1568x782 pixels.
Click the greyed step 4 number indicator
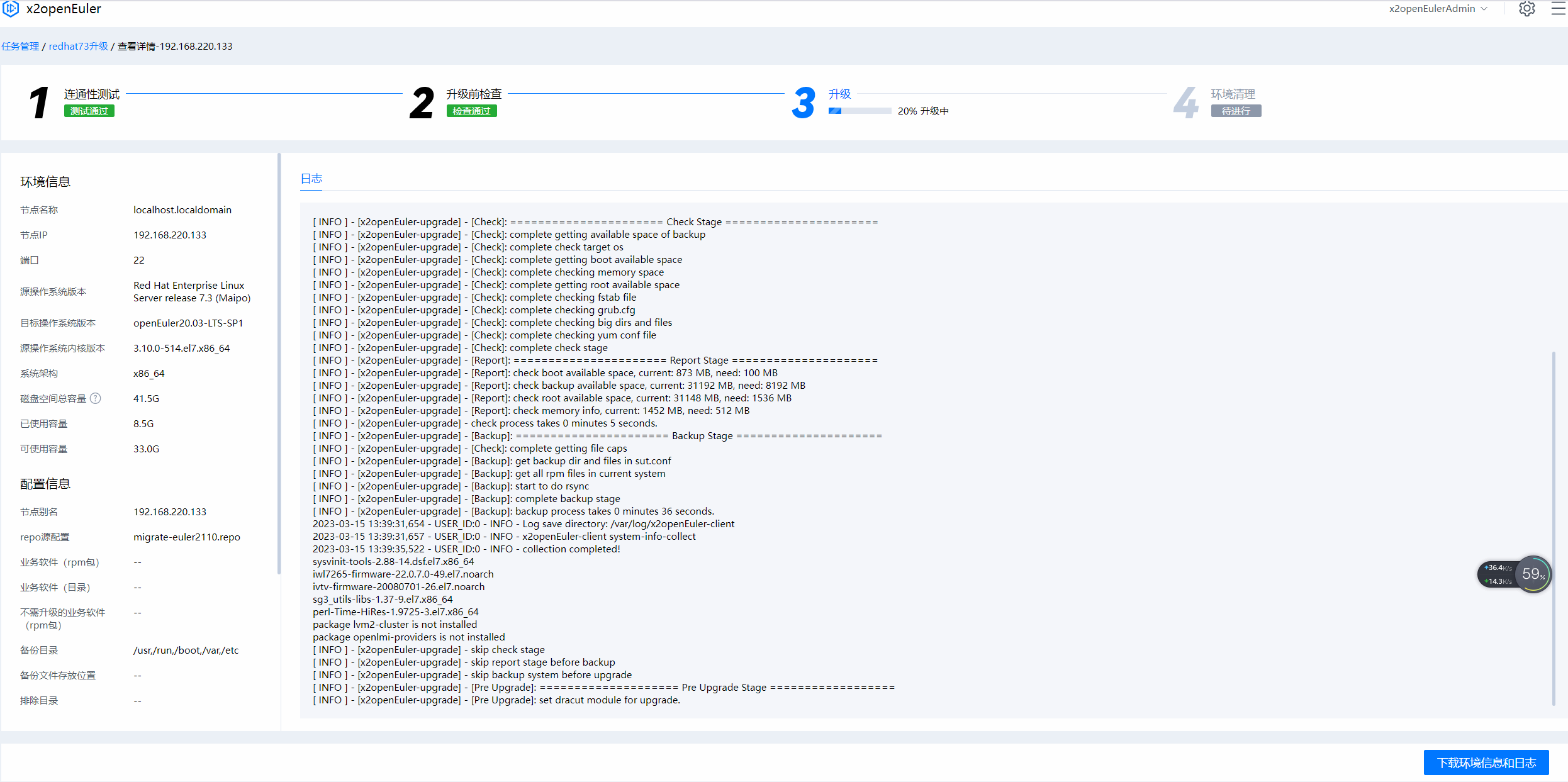click(x=1185, y=102)
